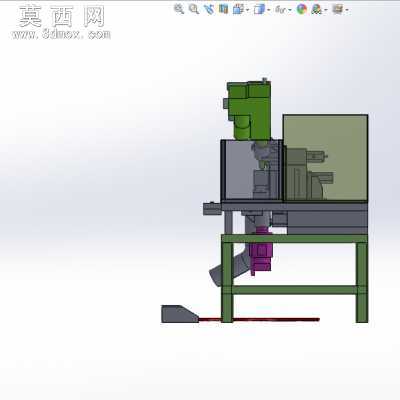This screenshot has width=400, height=400.
Task: Expand the Hide/Show Items dropdown arrow
Action: click(x=290, y=10)
